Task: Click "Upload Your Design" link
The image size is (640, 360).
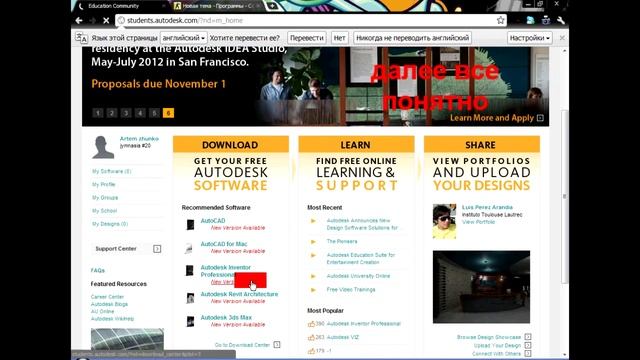Action: point(497,346)
